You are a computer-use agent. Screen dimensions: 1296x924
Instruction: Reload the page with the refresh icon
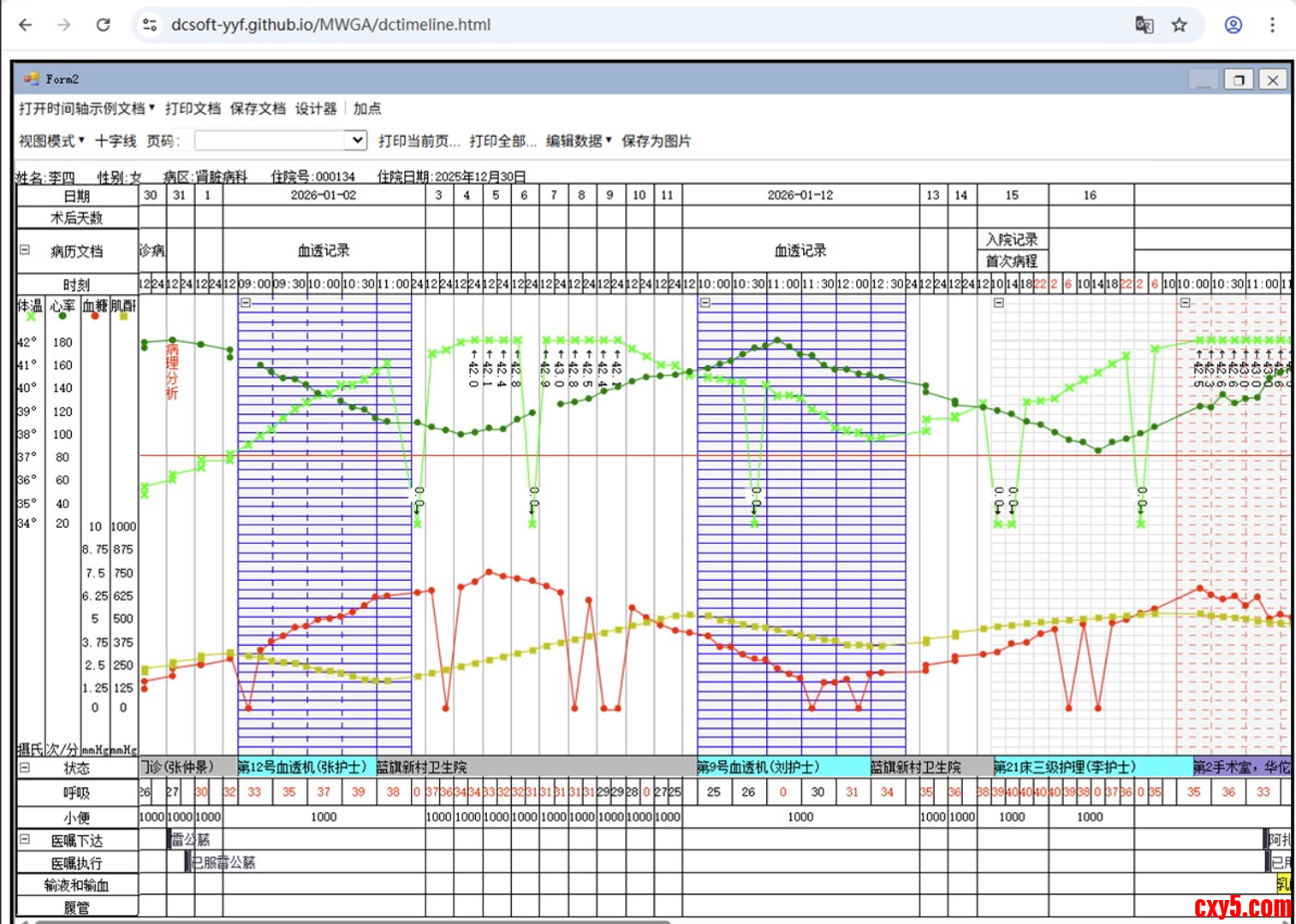tap(103, 25)
